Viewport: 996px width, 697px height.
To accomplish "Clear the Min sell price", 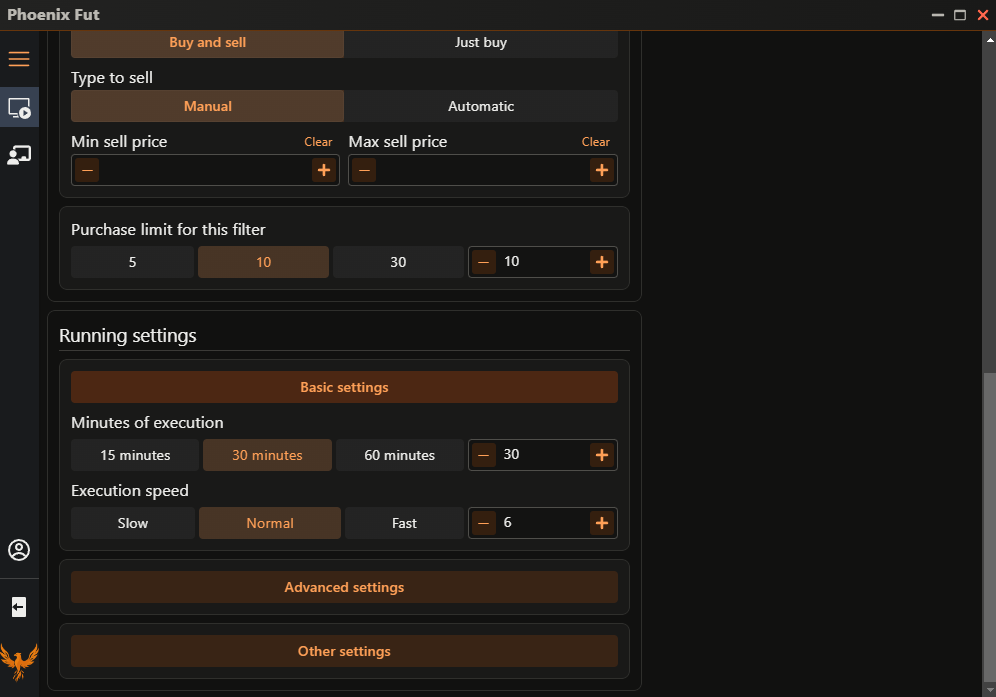I will click(x=318, y=142).
